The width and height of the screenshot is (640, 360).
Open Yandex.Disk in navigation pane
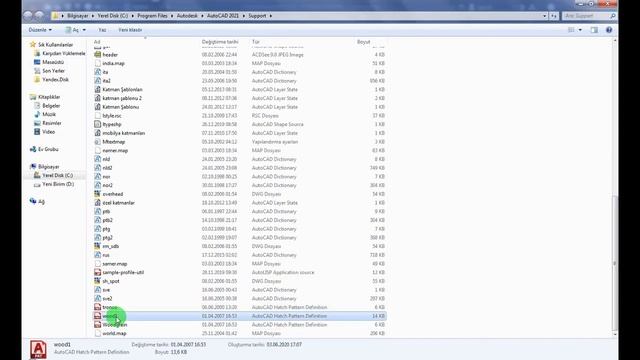[x=56, y=79]
